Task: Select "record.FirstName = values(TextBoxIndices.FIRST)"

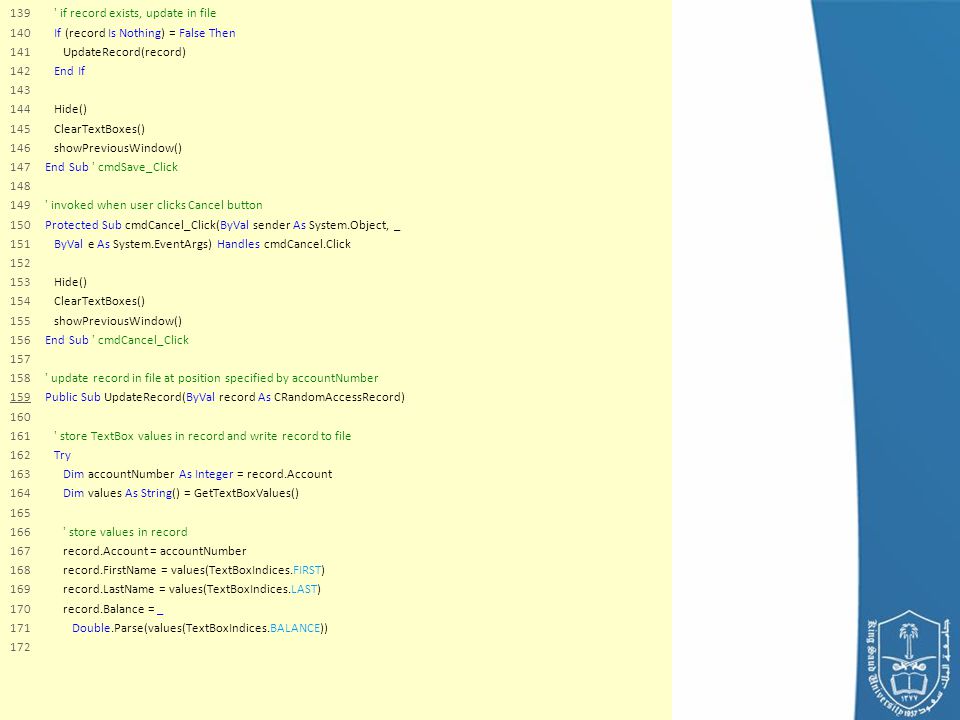Action: click(x=193, y=570)
